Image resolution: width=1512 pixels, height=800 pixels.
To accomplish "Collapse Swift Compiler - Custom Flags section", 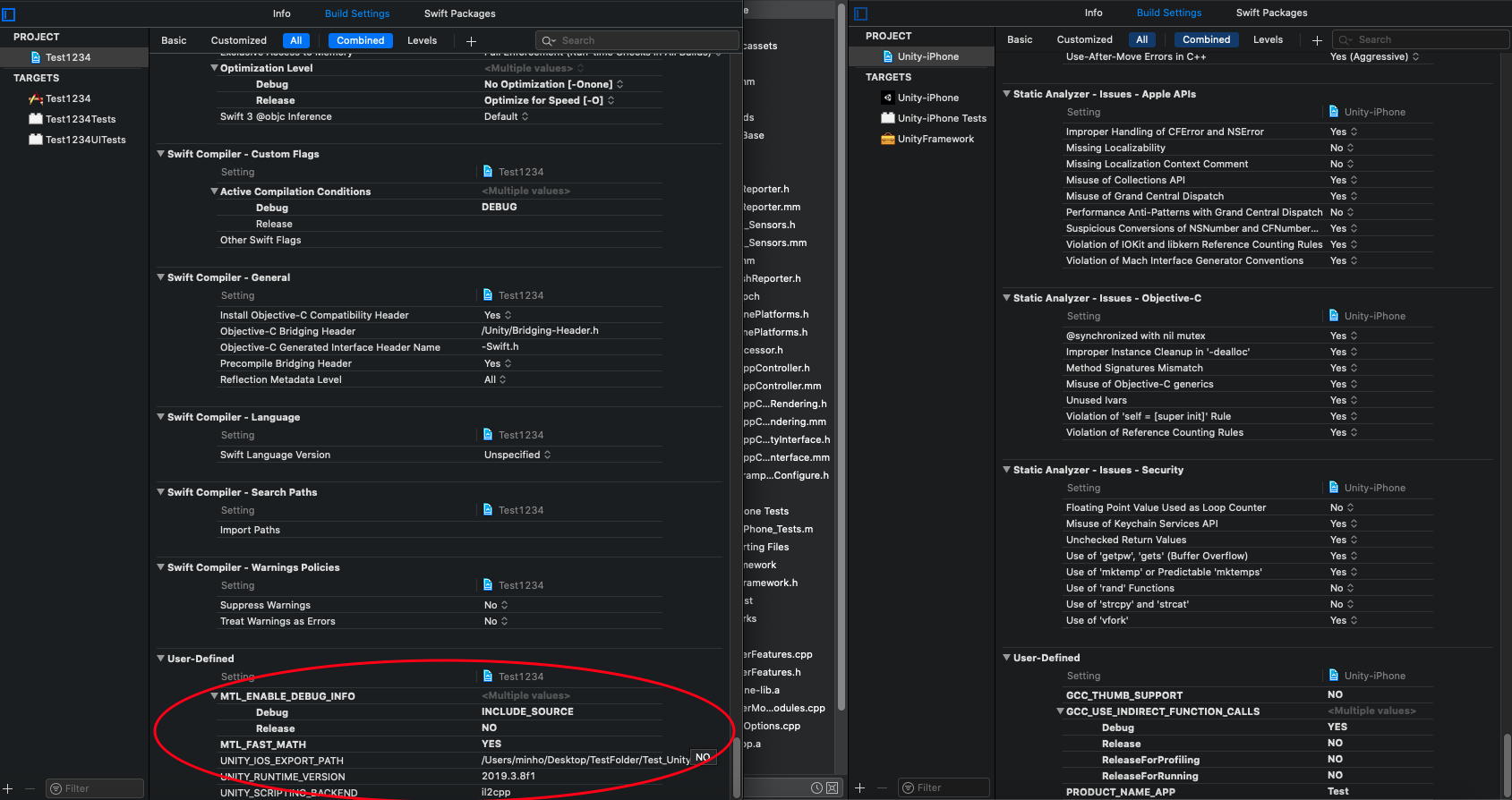I will pos(160,154).
